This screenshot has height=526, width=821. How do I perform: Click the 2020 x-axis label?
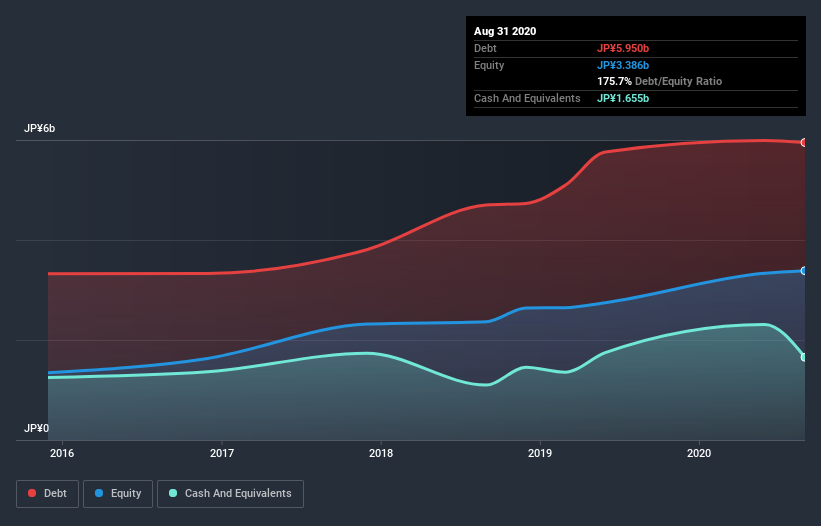pyautogui.click(x=699, y=453)
